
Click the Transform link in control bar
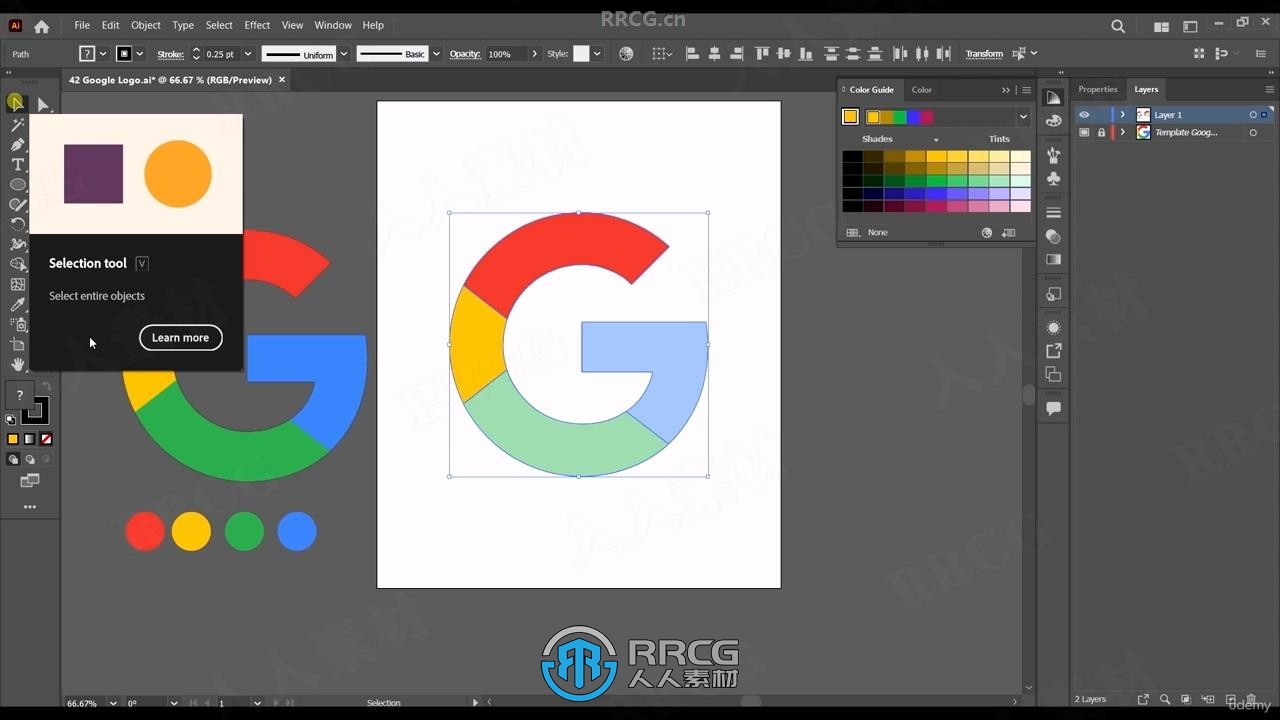tap(984, 54)
